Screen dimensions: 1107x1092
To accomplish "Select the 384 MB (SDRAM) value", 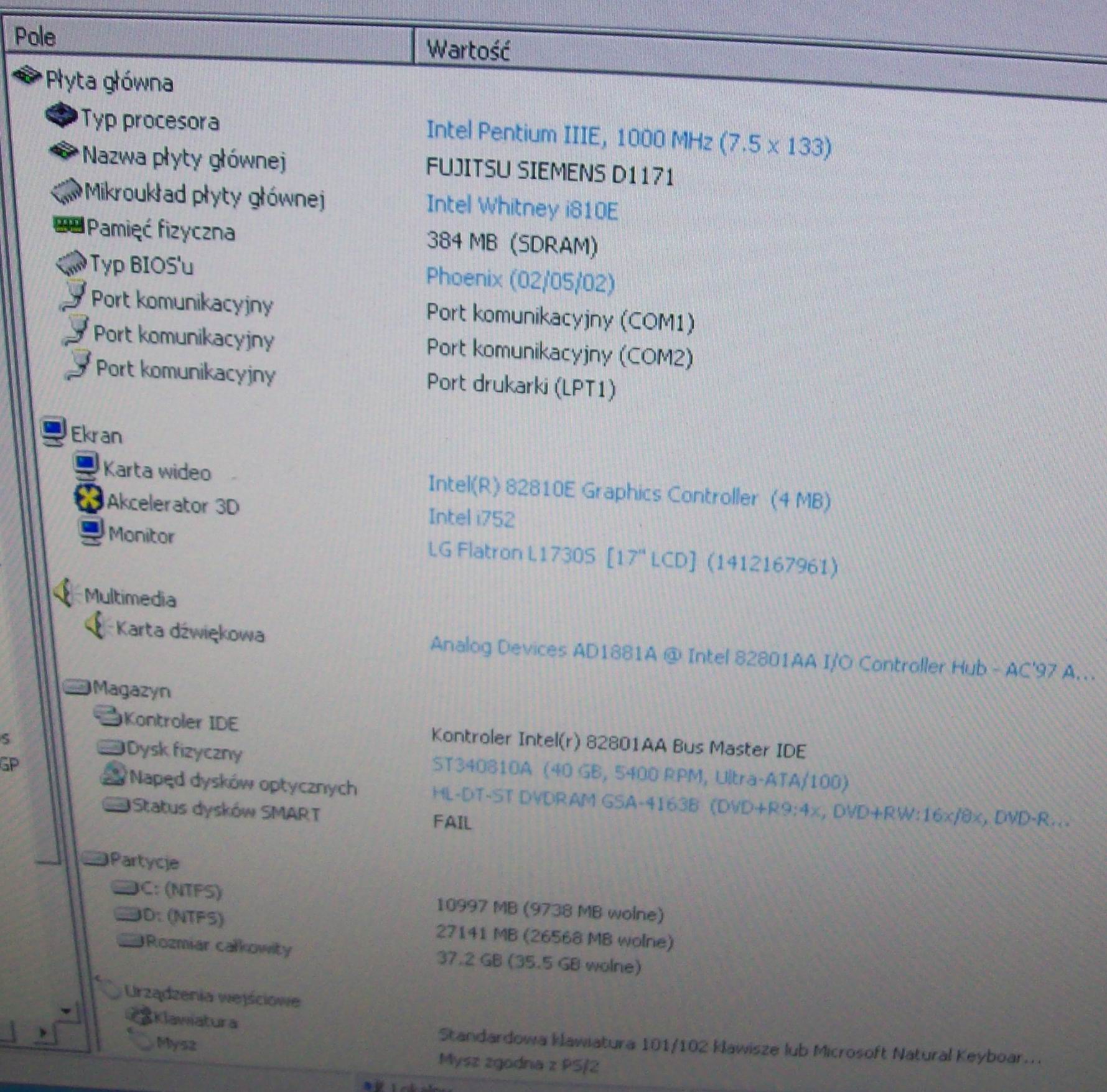I will 512,243.
